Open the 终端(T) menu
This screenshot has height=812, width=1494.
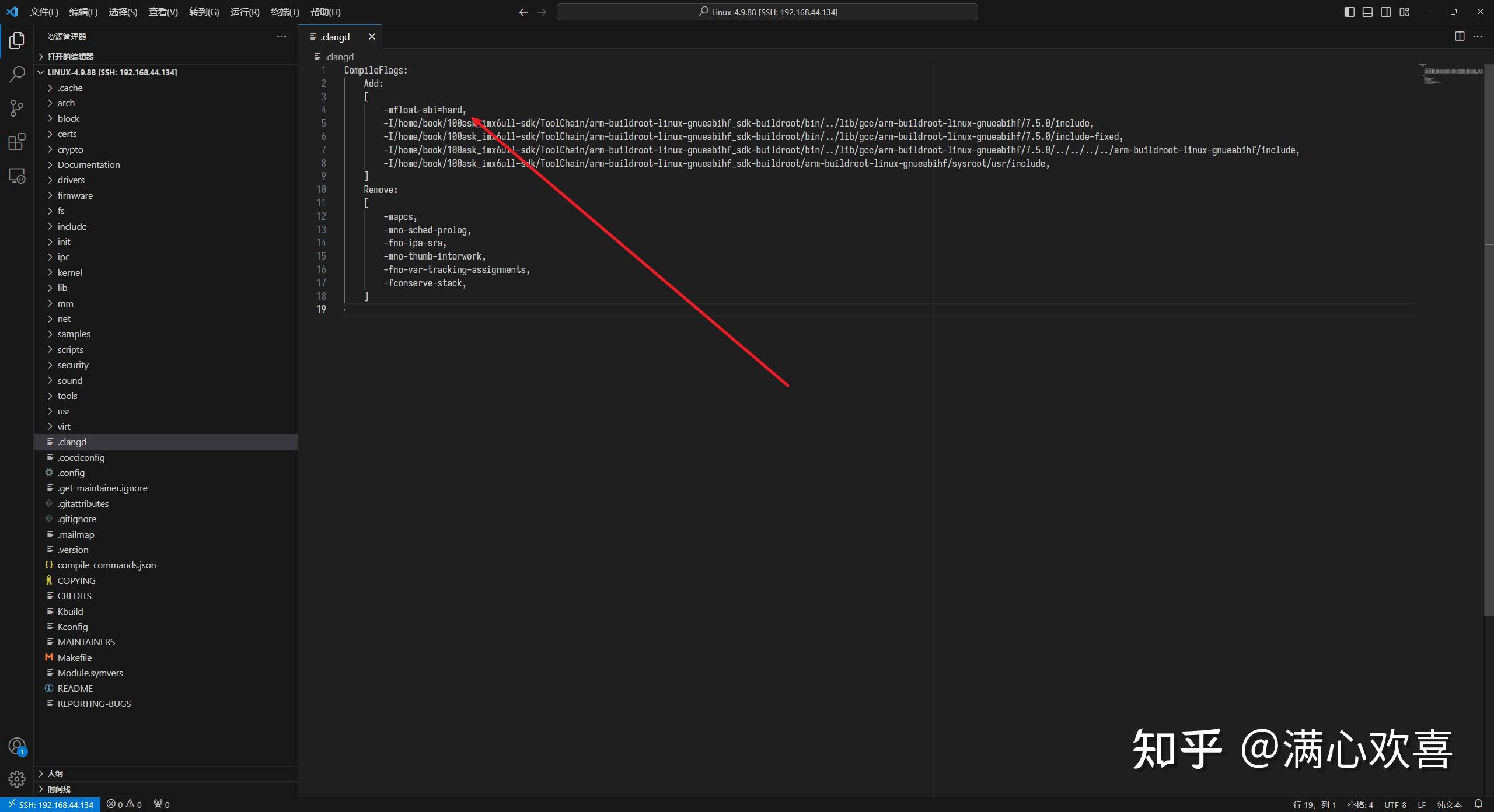pos(284,12)
